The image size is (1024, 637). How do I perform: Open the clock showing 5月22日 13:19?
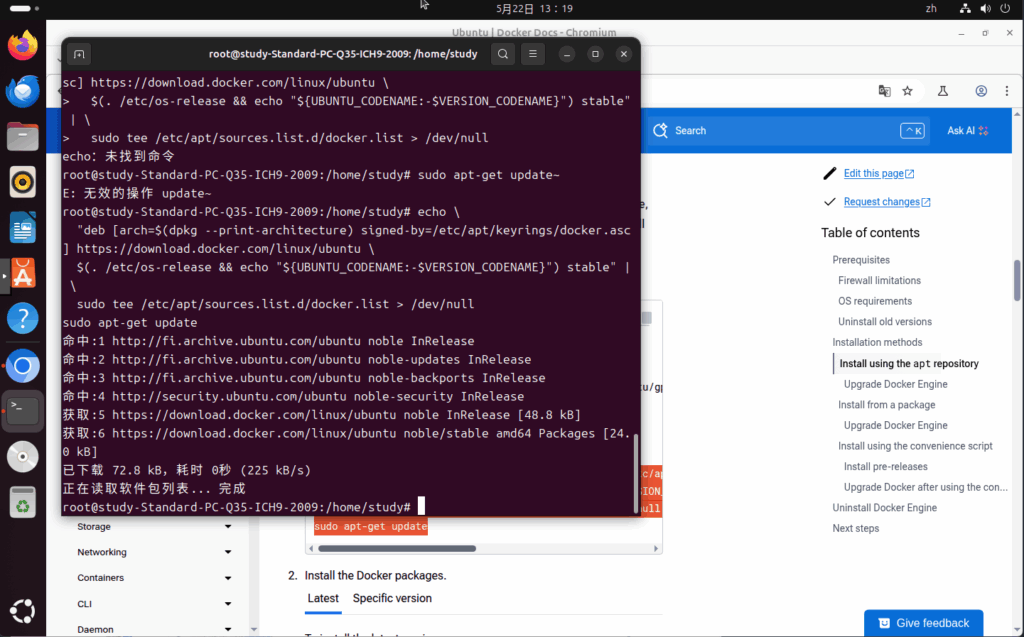(x=534, y=8)
